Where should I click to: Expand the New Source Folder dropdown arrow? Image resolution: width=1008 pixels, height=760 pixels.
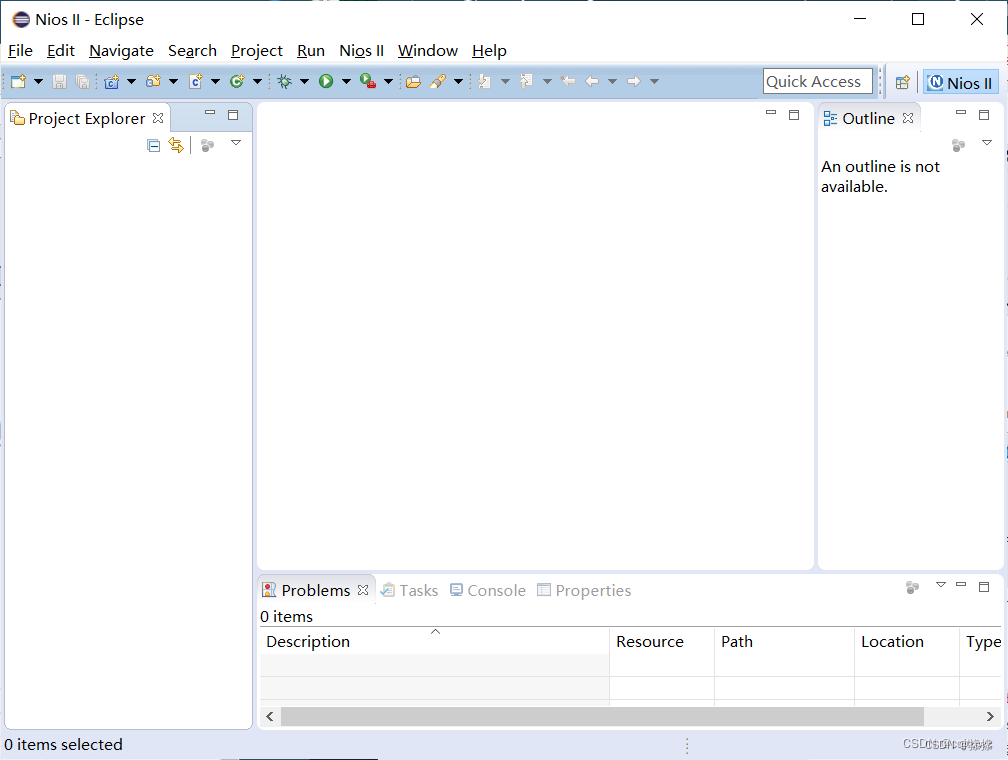174,82
